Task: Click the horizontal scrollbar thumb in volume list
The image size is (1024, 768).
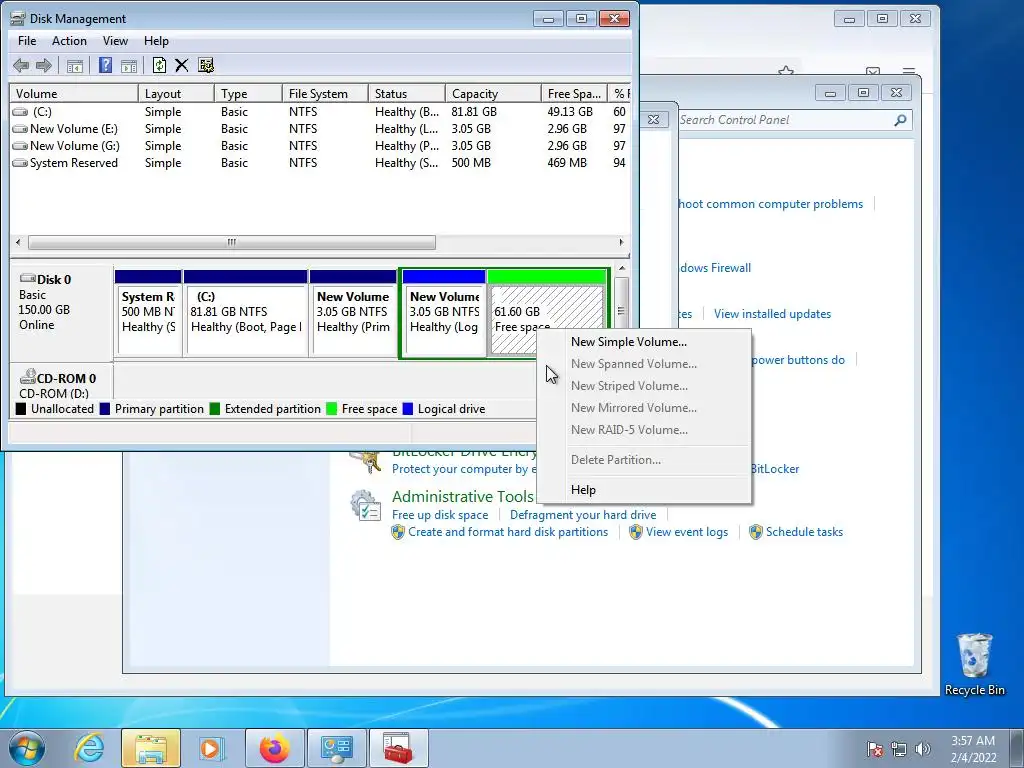Action: 232,242
